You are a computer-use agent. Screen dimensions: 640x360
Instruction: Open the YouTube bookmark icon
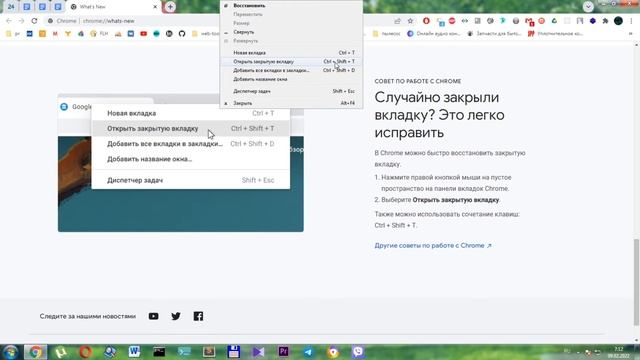pyautogui.click(x=143, y=34)
